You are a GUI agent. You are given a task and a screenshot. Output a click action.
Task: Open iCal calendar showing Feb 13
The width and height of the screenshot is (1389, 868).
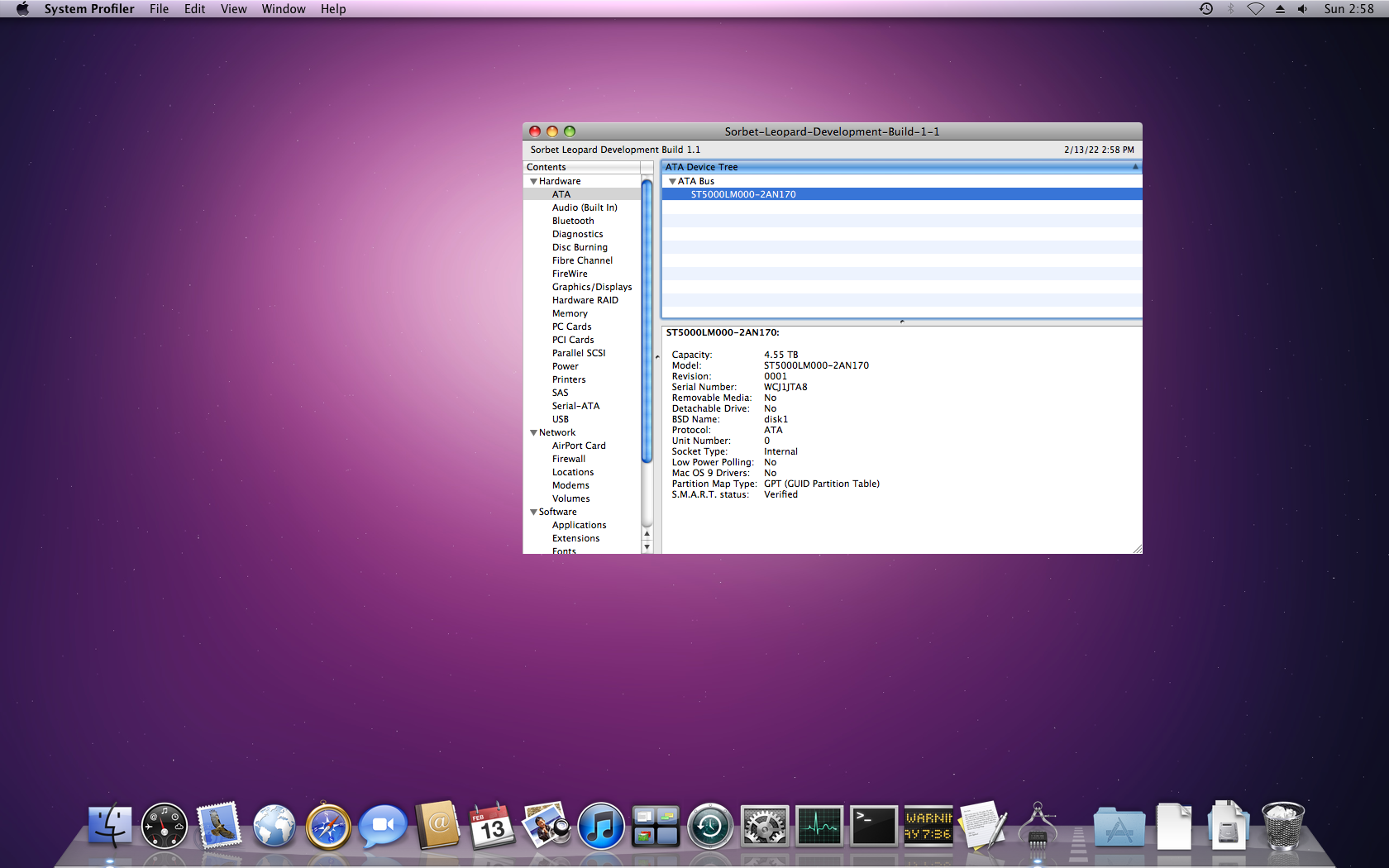[492, 826]
